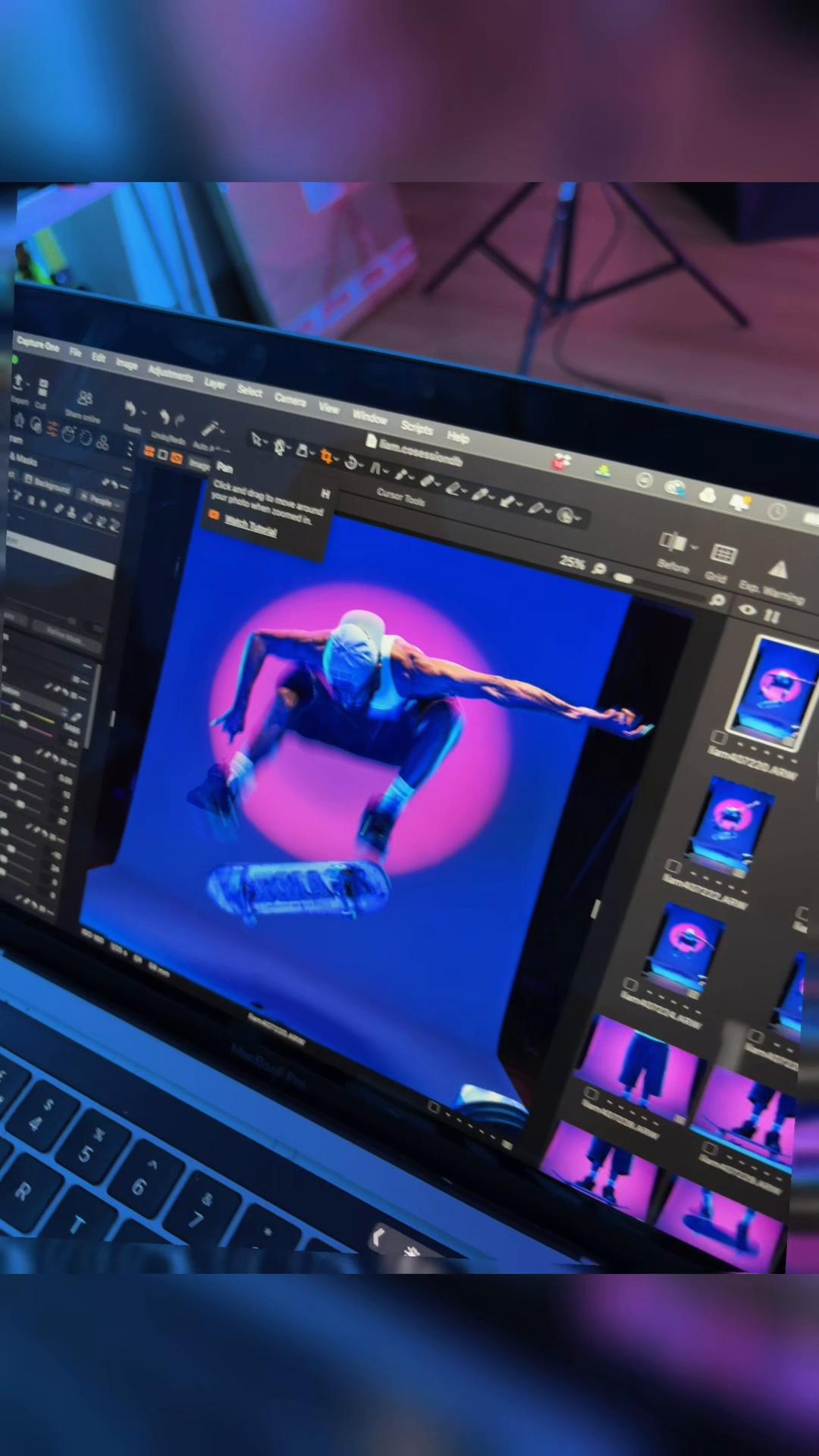This screenshot has height=1456, width=819.
Task: Click the red gift menu bar icon
Action: [x=562, y=462]
